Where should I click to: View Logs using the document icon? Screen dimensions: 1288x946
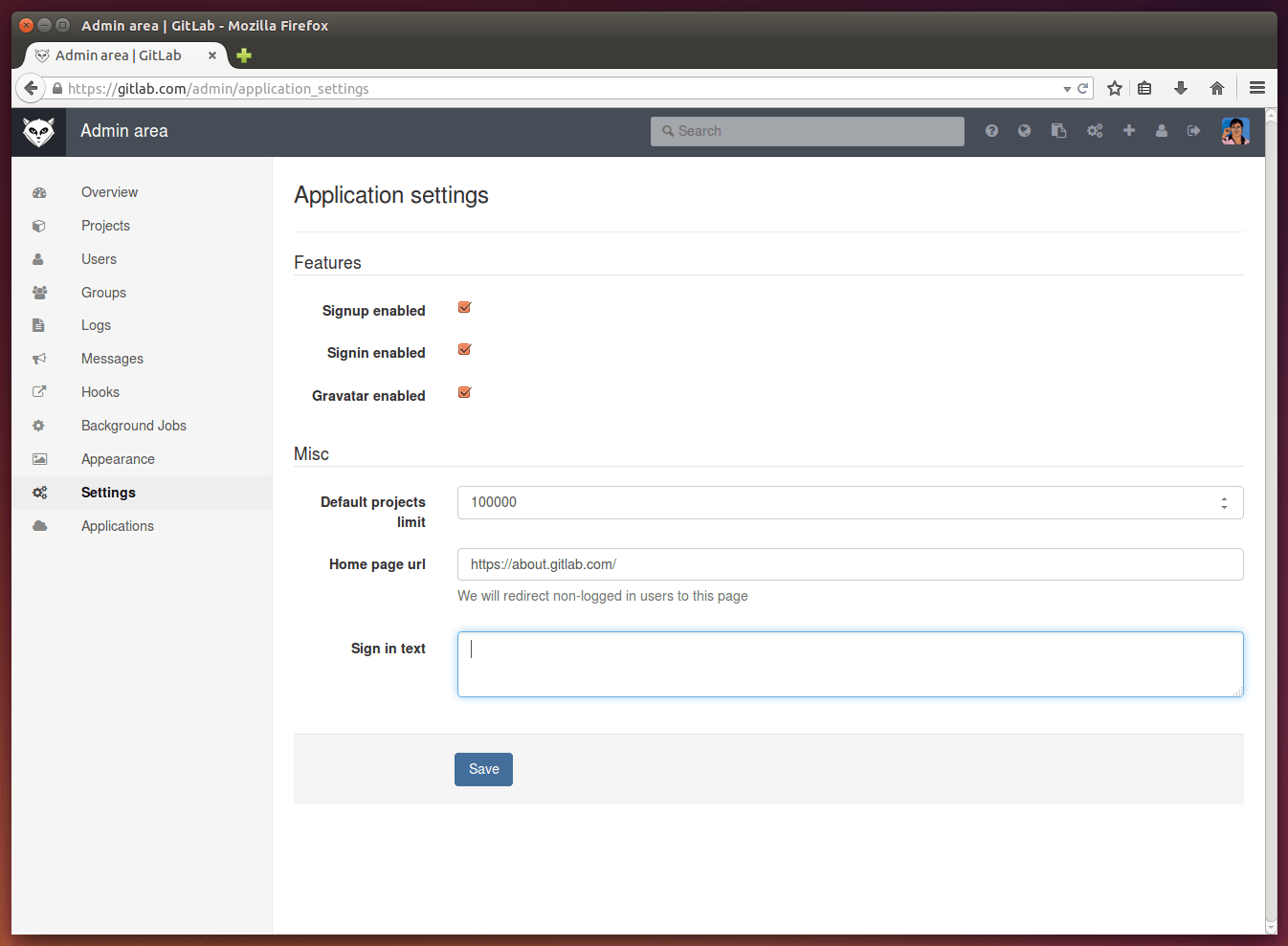pyautogui.click(x=38, y=325)
